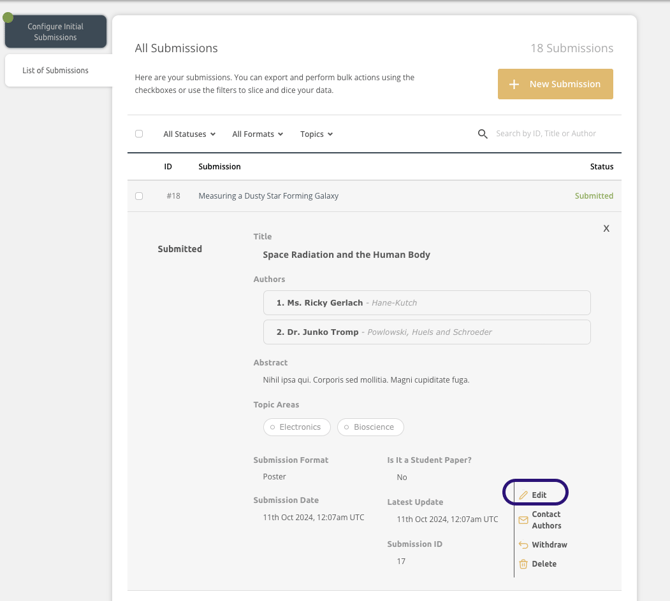Viewport: 670px width, 601px height.
Task: Click the pencil Edit icon
Action: click(x=523, y=495)
